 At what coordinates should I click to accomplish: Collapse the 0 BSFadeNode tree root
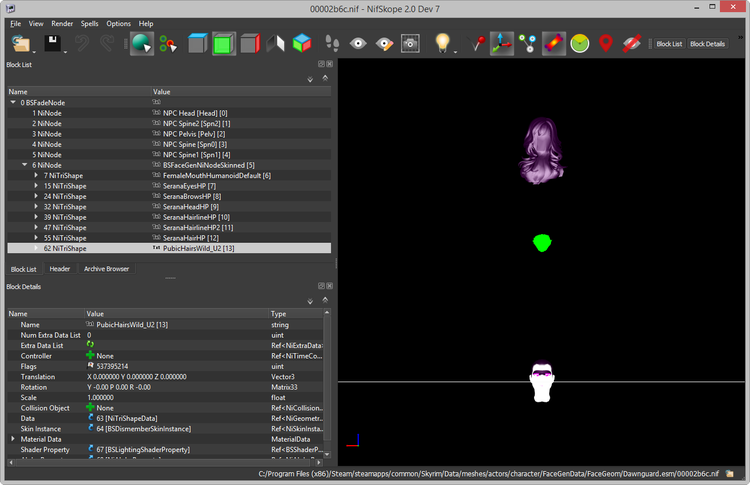[13, 102]
